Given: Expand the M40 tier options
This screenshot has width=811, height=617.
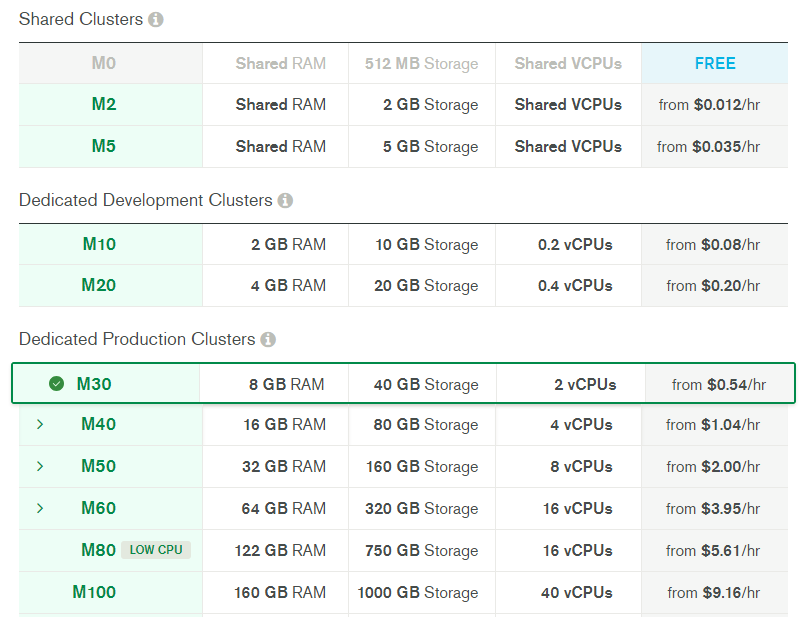Looking at the screenshot, I should [x=40, y=425].
